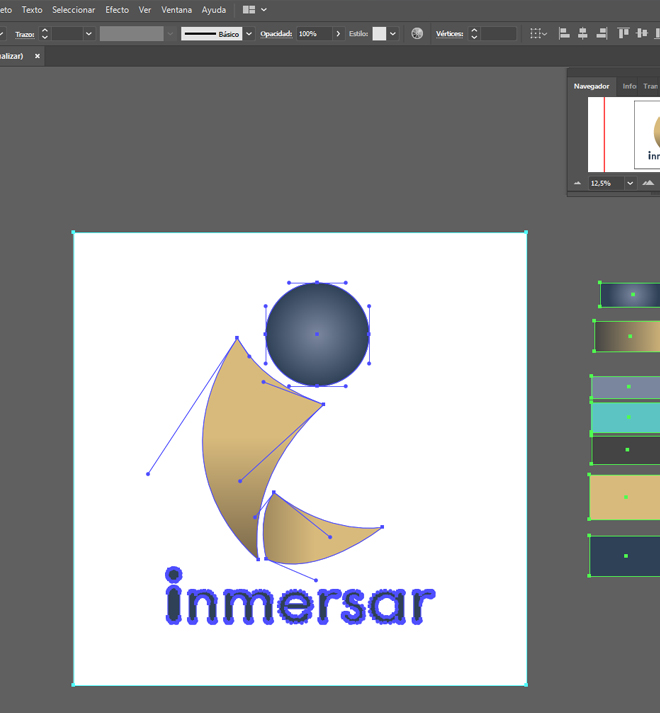This screenshot has height=713, width=660.
Task: Open the Efecto menu
Action: point(117,9)
